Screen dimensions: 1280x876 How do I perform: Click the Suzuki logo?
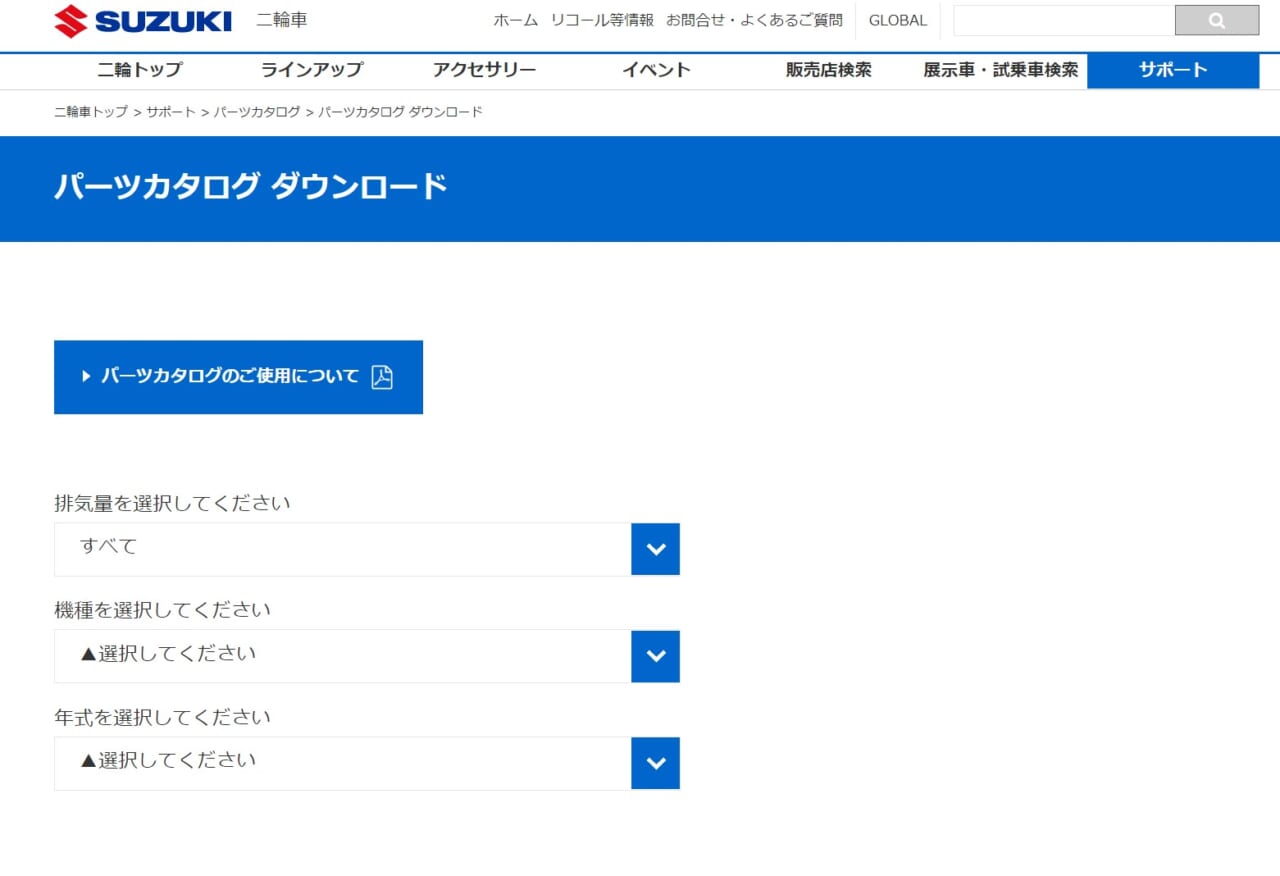(143, 21)
